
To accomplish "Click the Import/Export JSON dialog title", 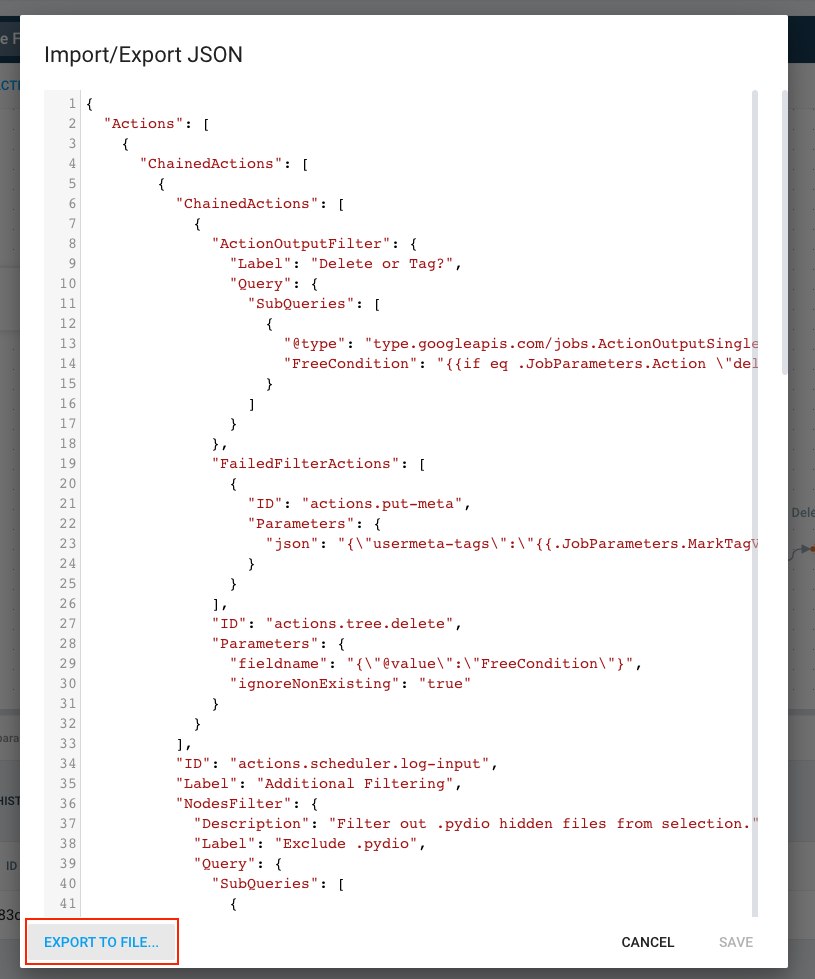I will point(143,55).
